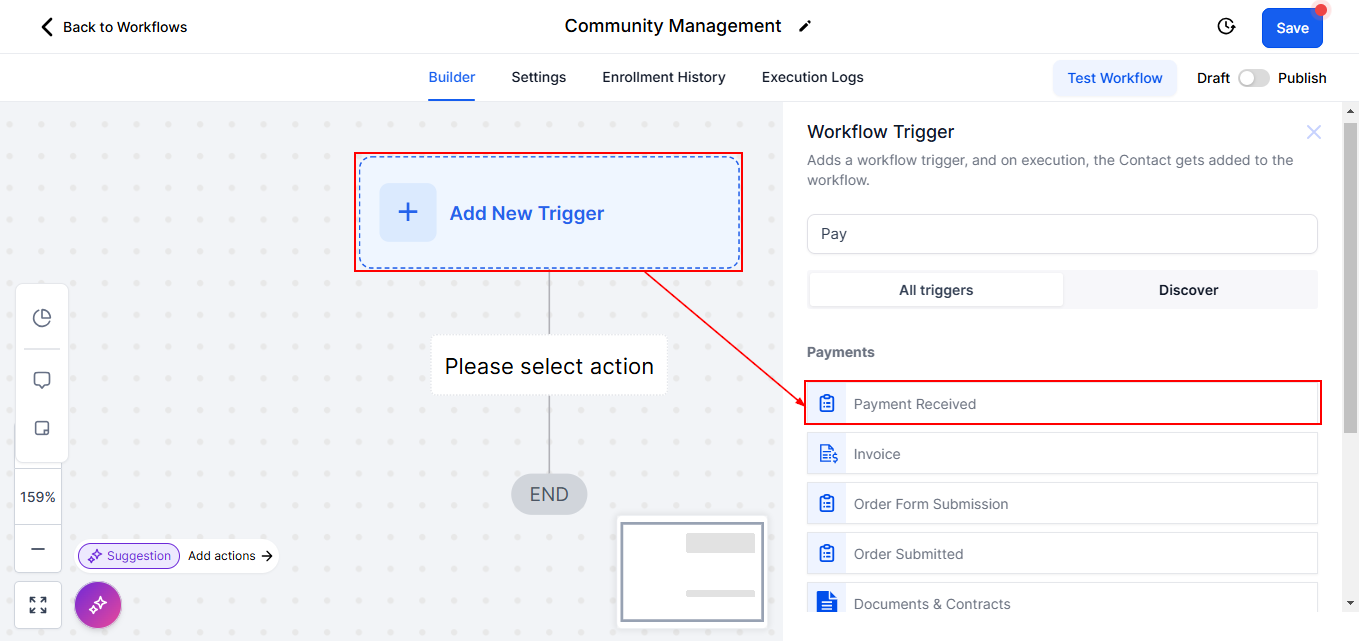The height and width of the screenshot is (641, 1359).
Task: Select Documents & Contracts trigger
Action: point(1062,600)
